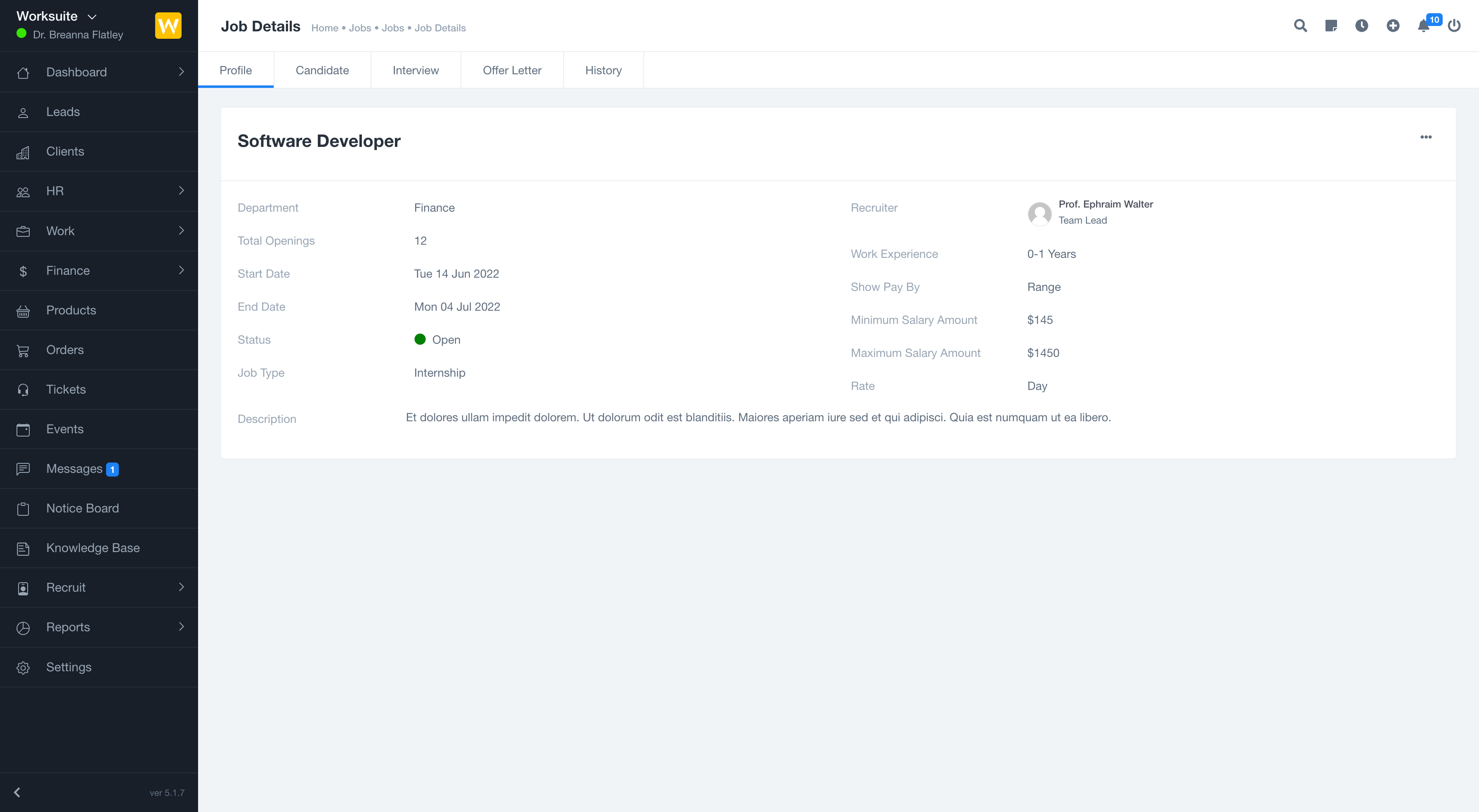The image size is (1479, 812).
Task: Click the timer clock icon
Action: [1361, 26]
